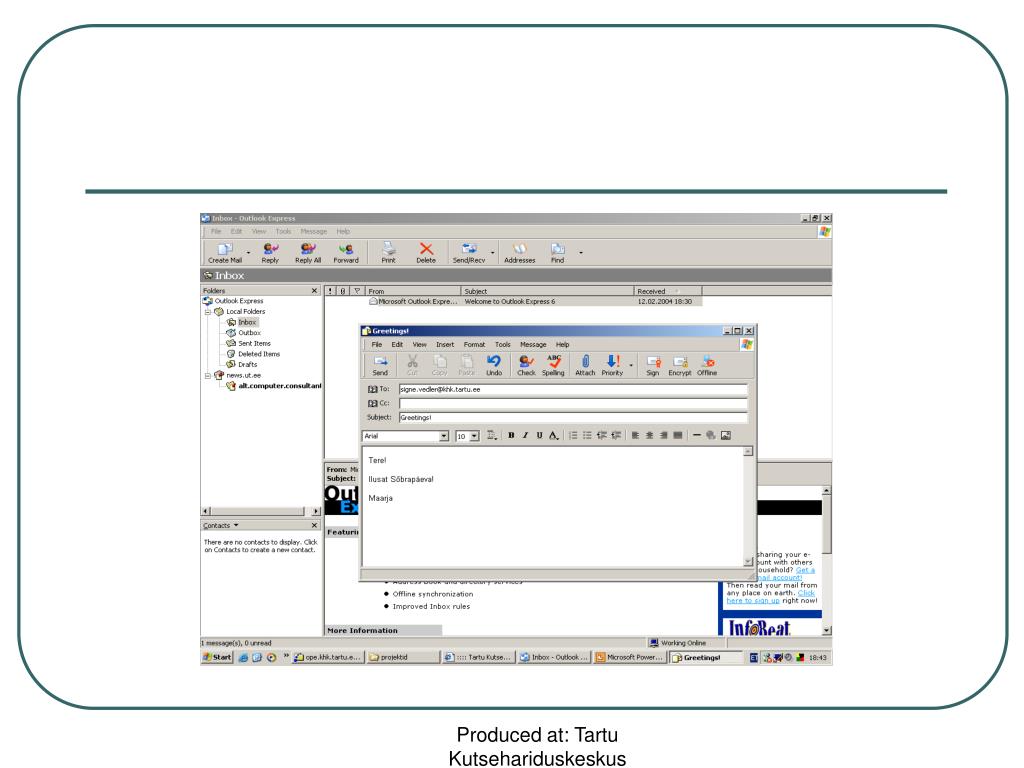
Task: Insert horizontal line in message
Action: point(697,436)
